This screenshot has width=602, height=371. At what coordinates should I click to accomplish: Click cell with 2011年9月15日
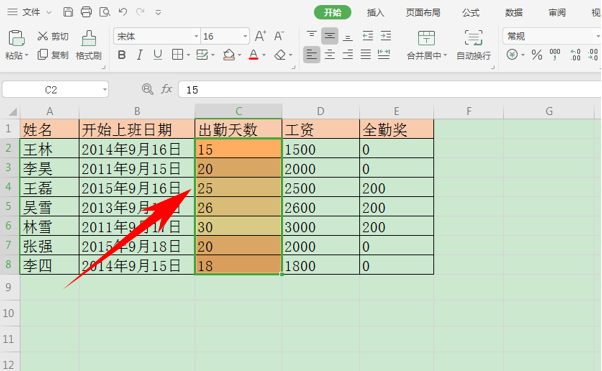coord(137,169)
